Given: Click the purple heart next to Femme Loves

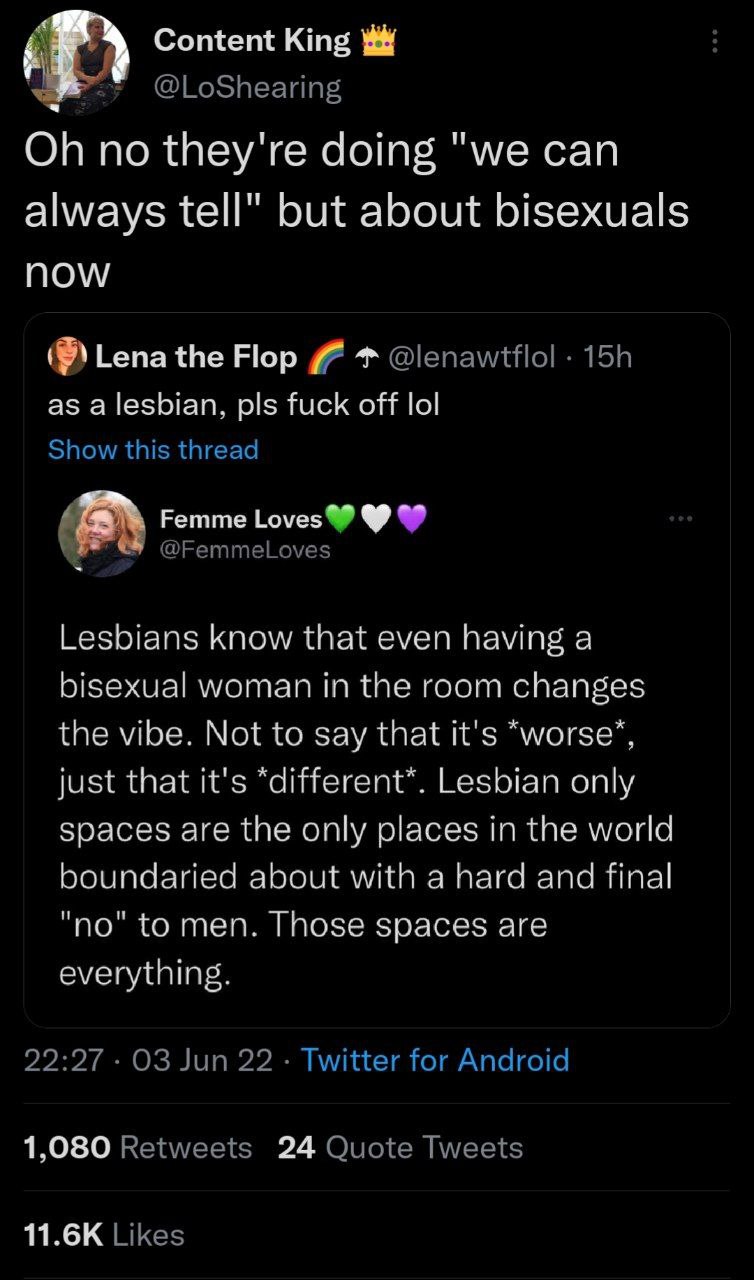Looking at the screenshot, I should click(411, 518).
